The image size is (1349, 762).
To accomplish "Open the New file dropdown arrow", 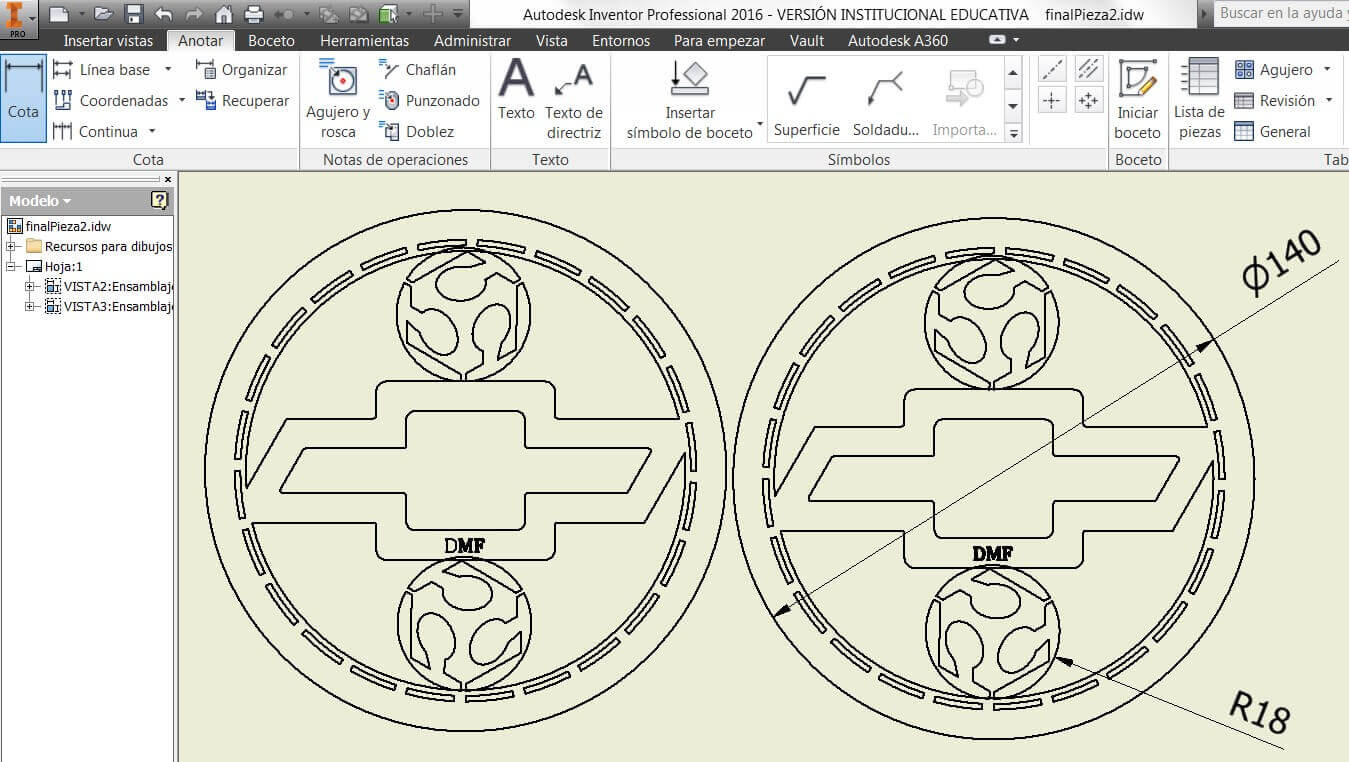I will click(x=80, y=15).
